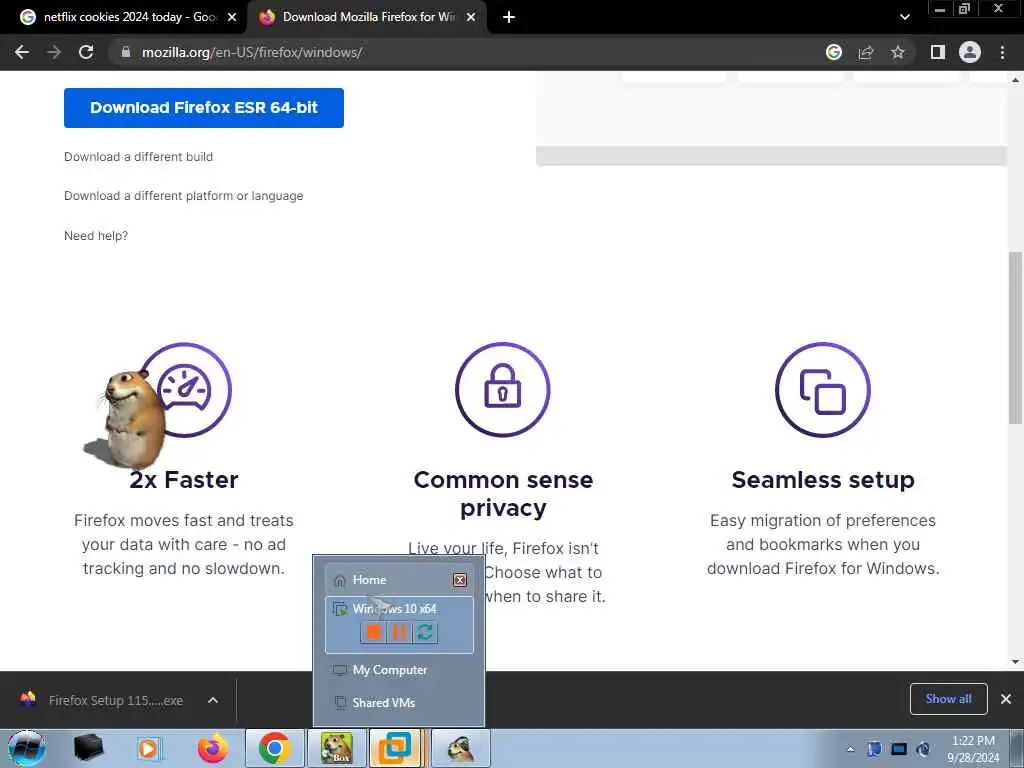Open Download a different build link
This screenshot has height=768, width=1024.
coord(138,157)
